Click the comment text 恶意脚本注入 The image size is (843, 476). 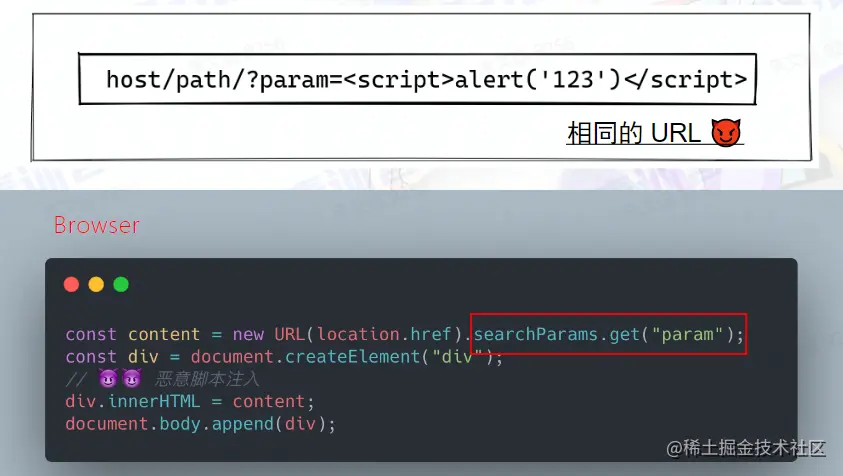[x=207, y=379]
